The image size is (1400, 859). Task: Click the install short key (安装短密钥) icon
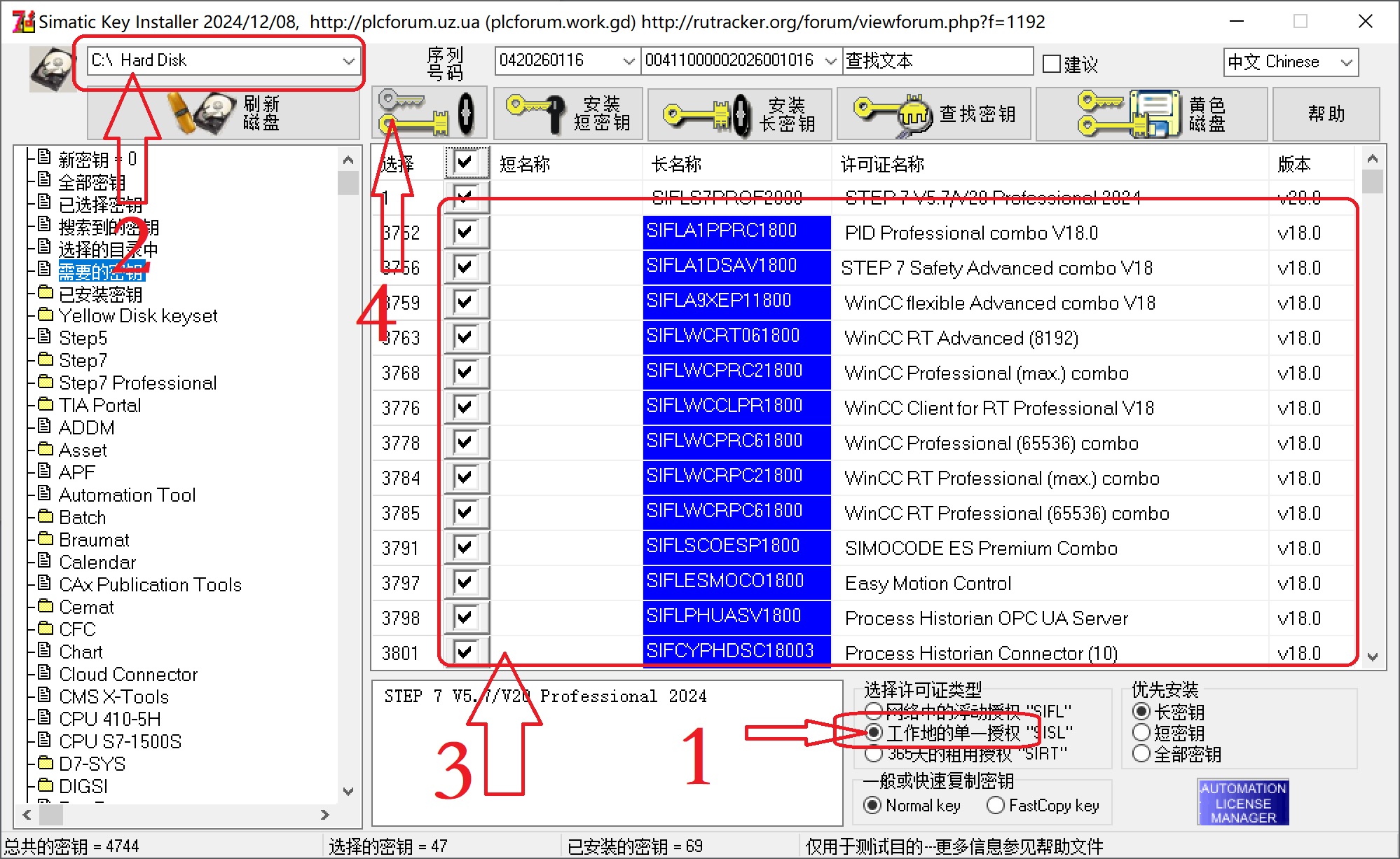click(536, 114)
